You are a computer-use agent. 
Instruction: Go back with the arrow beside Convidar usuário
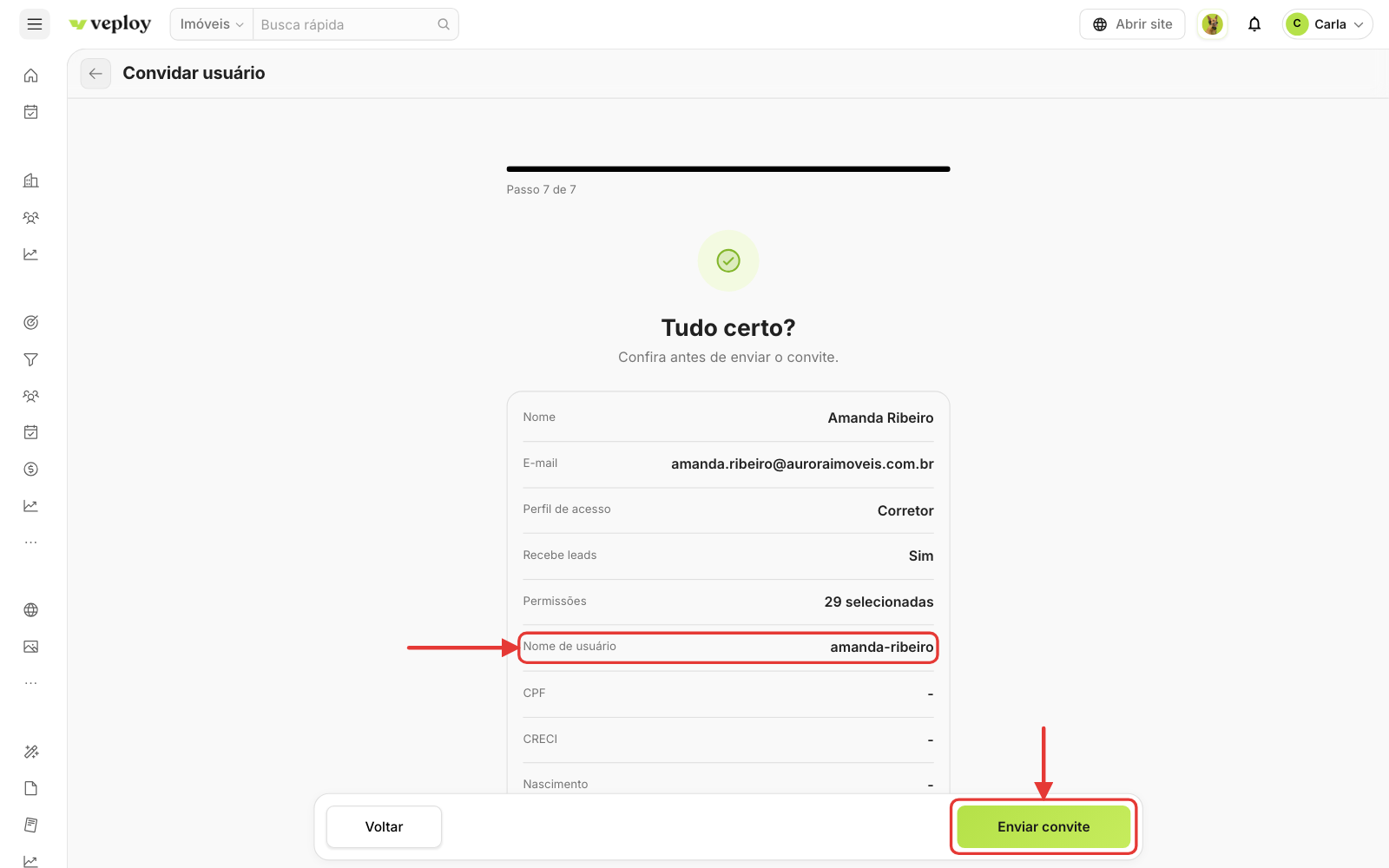[95, 74]
